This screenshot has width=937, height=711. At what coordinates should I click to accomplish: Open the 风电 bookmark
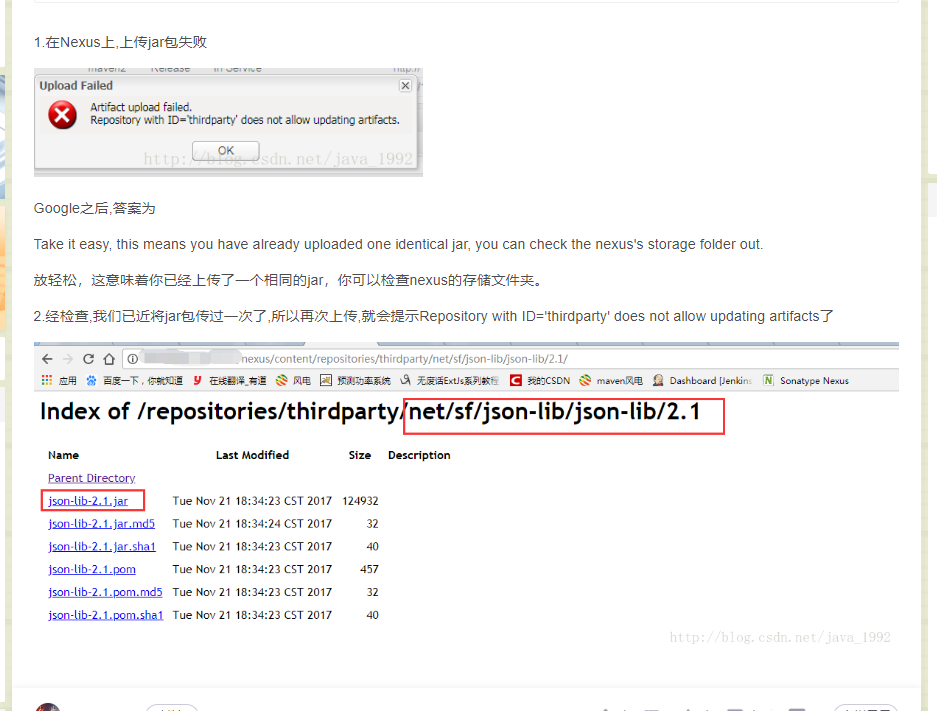coord(293,380)
